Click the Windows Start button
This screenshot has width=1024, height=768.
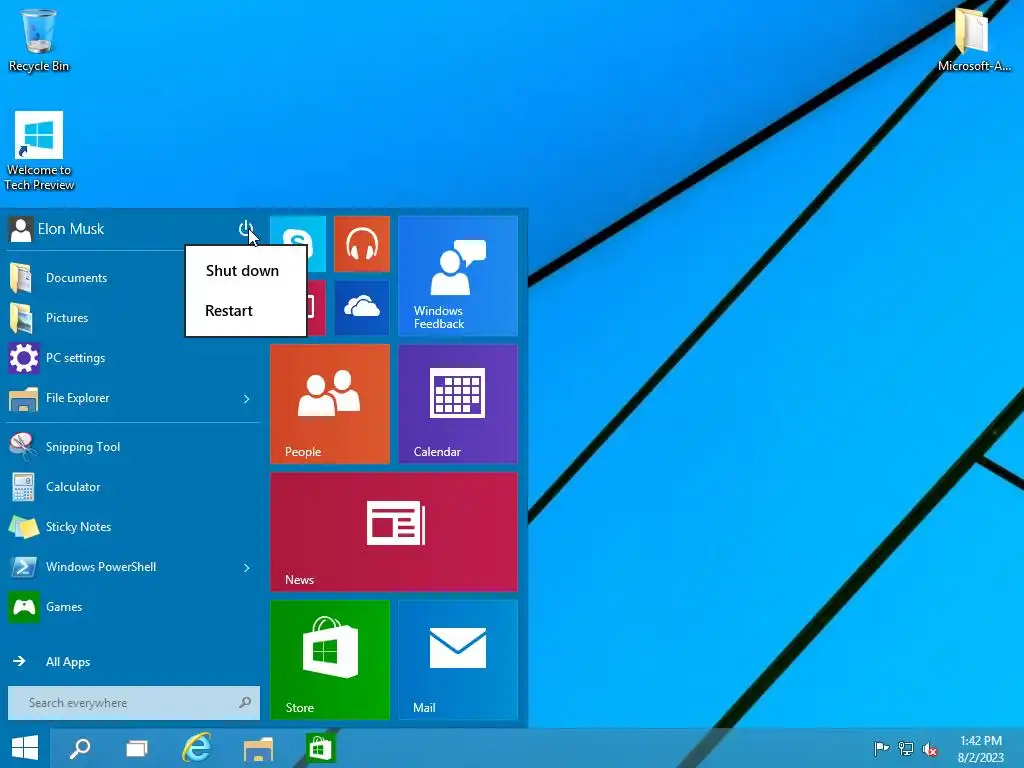pos(25,748)
